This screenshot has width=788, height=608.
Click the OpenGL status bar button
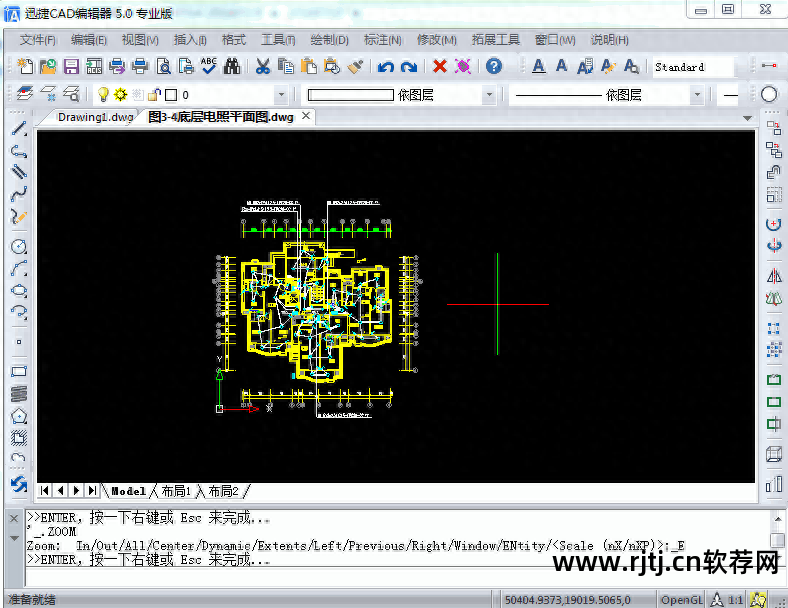[x=681, y=599]
